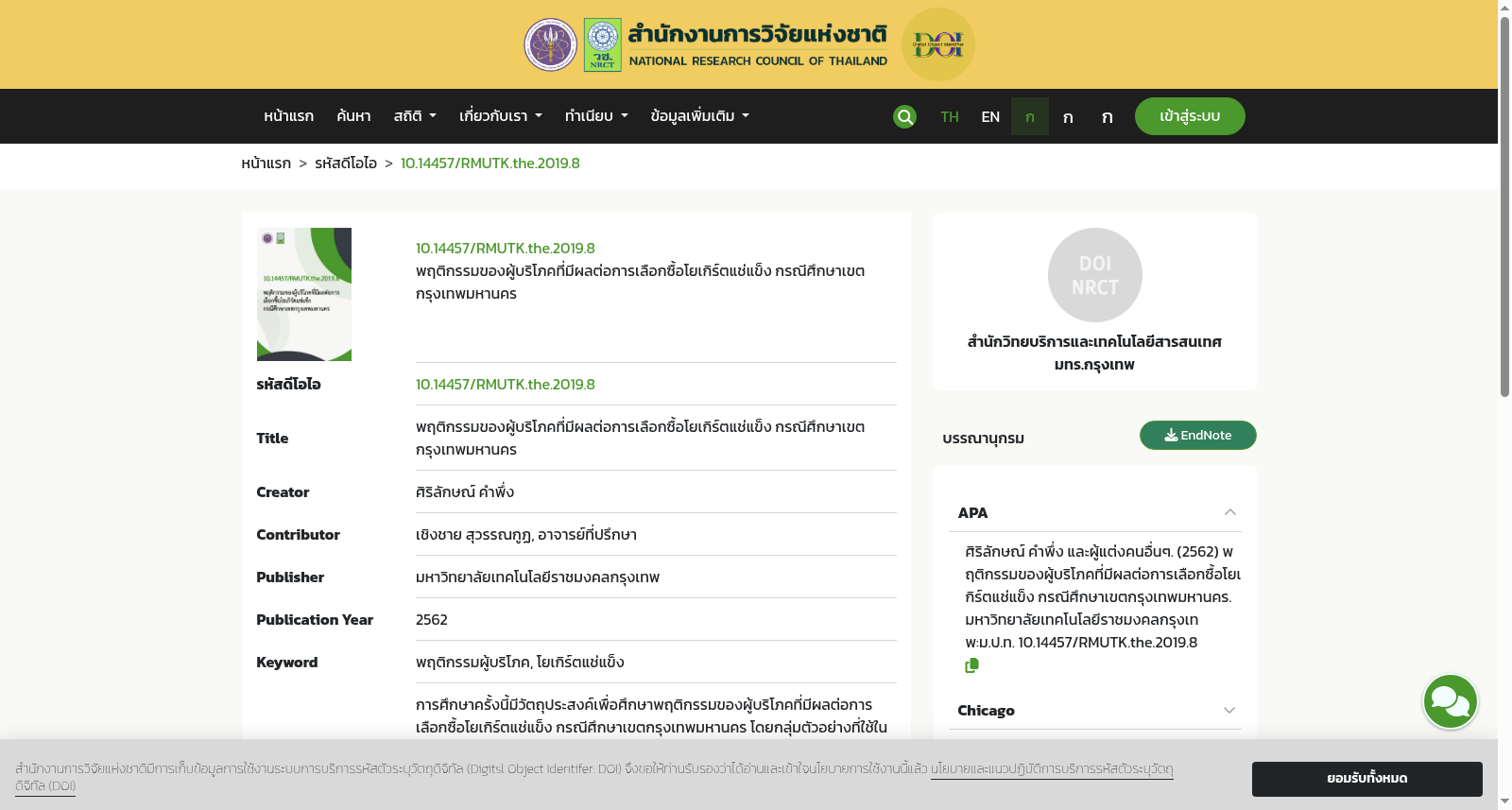Switch language to EN
Screen dimensions: 1512x810
click(990, 116)
